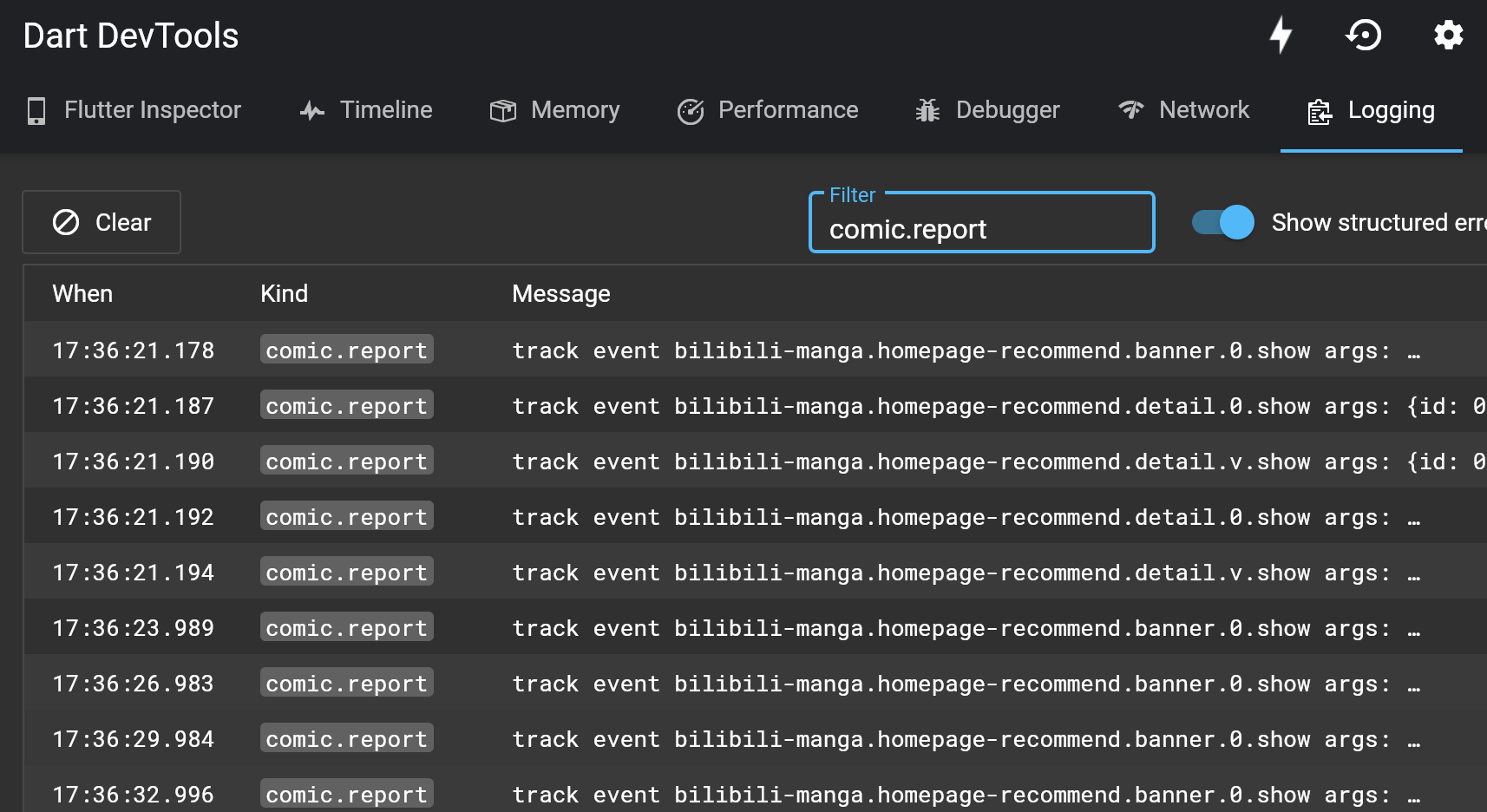Go to the Performance tab

(x=768, y=110)
